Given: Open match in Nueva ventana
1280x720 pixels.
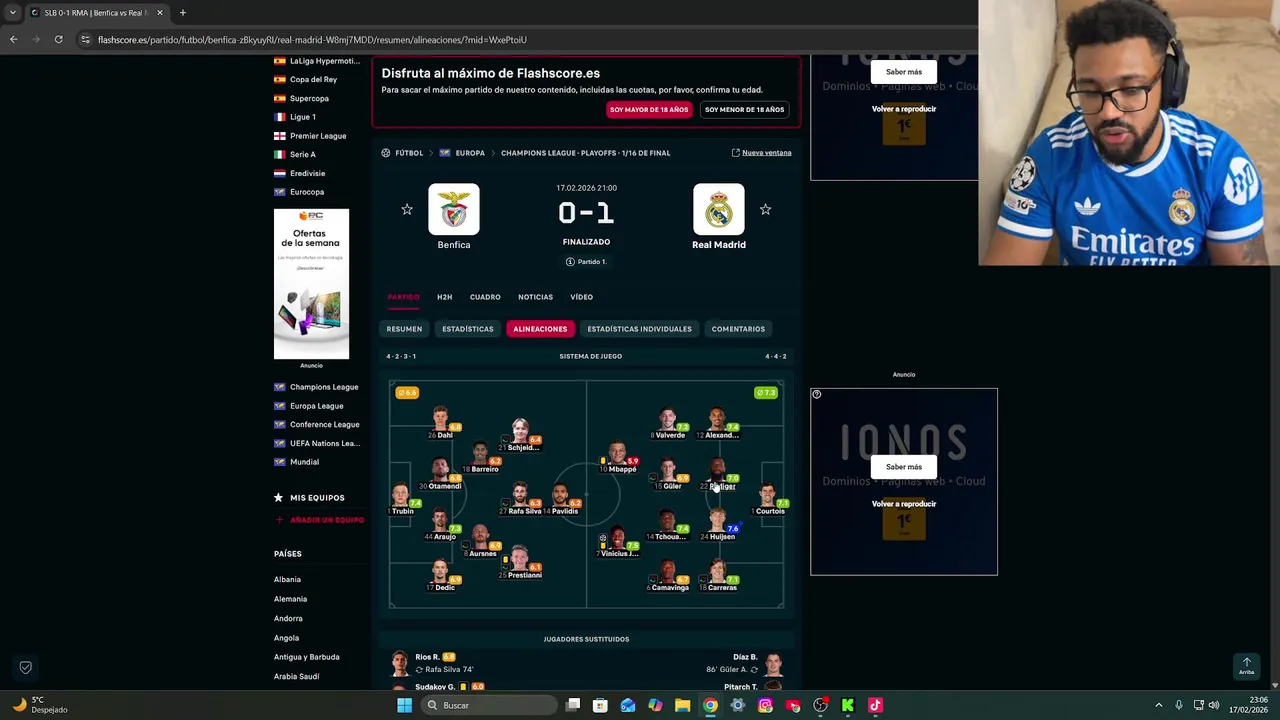Looking at the screenshot, I should (761, 153).
